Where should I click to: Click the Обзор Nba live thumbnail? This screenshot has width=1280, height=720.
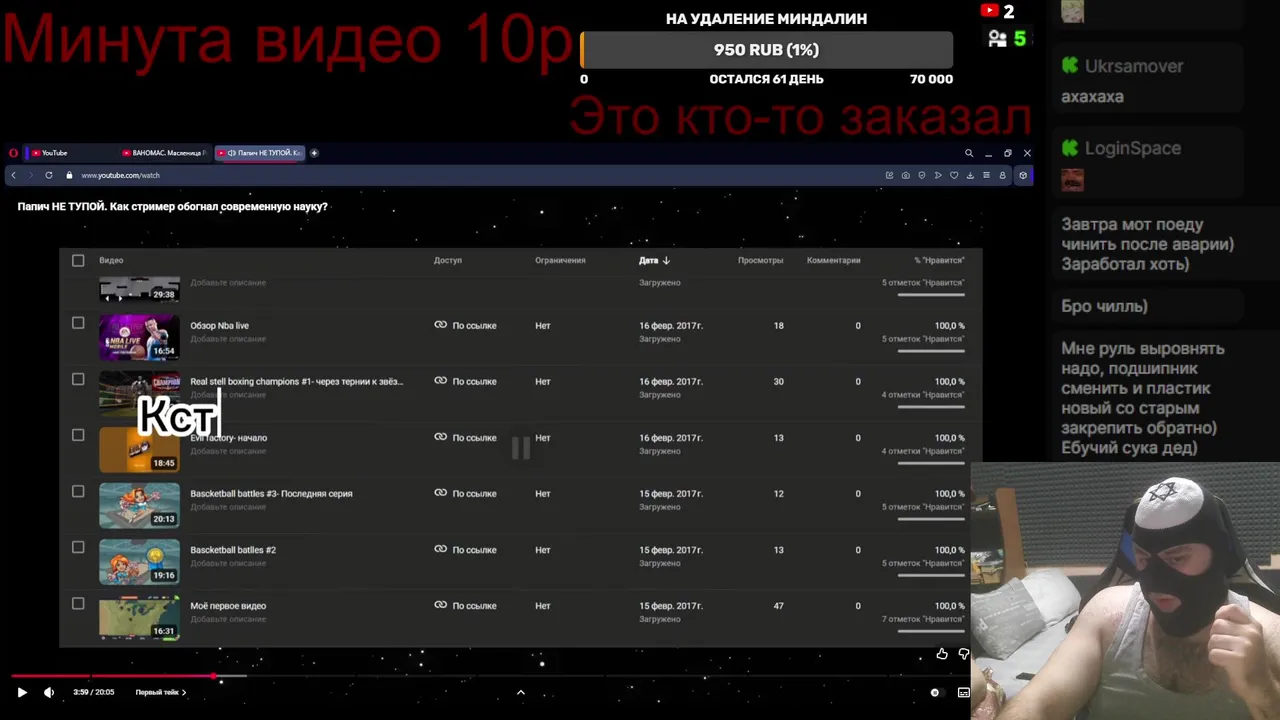coord(139,338)
